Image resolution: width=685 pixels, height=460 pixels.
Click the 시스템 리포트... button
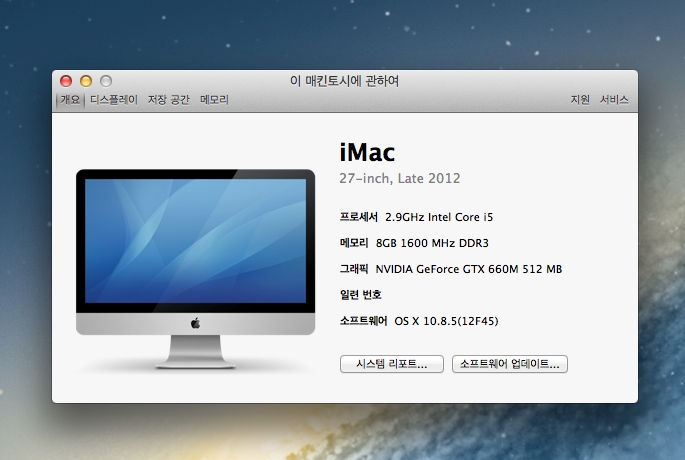tap(392, 364)
